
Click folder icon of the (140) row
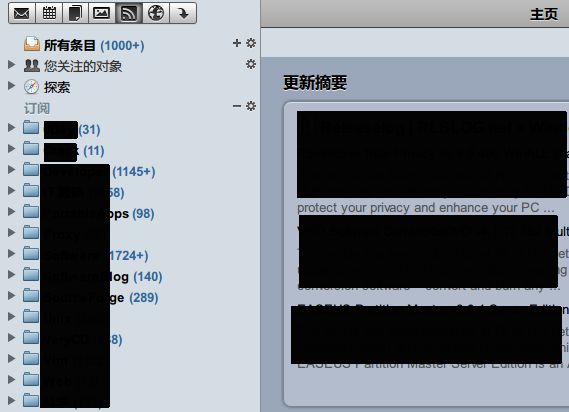[31, 275]
